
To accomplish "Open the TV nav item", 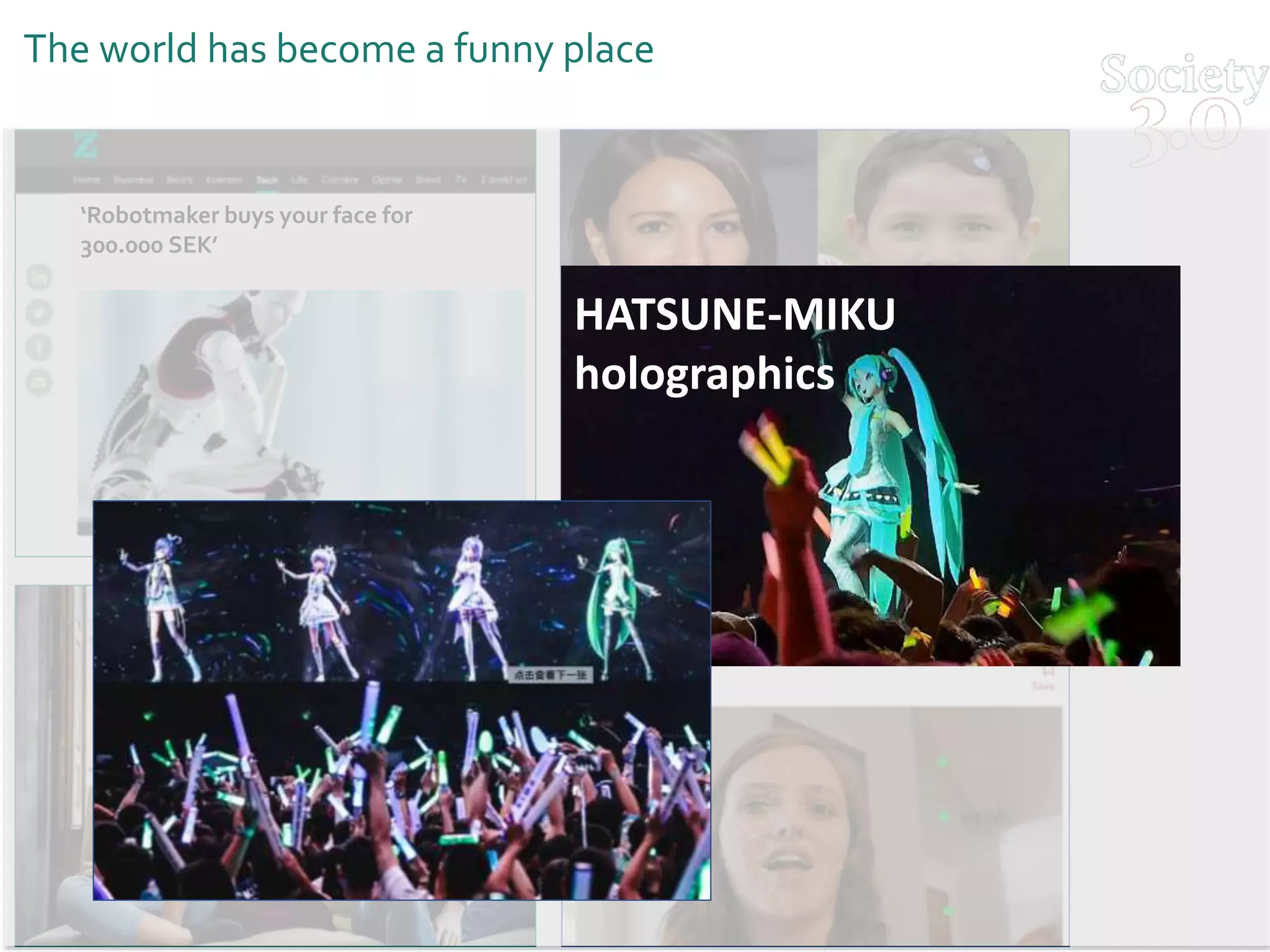I will (x=461, y=180).
